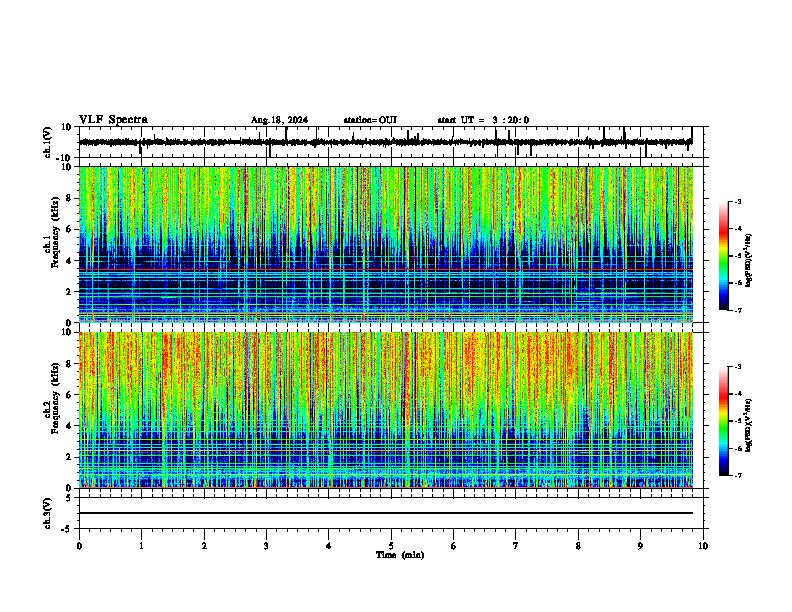Click the "-3" tick on ch.2 color bar
Image resolution: width=792 pixels, height=612 pixels.
pyautogui.click(x=738, y=367)
